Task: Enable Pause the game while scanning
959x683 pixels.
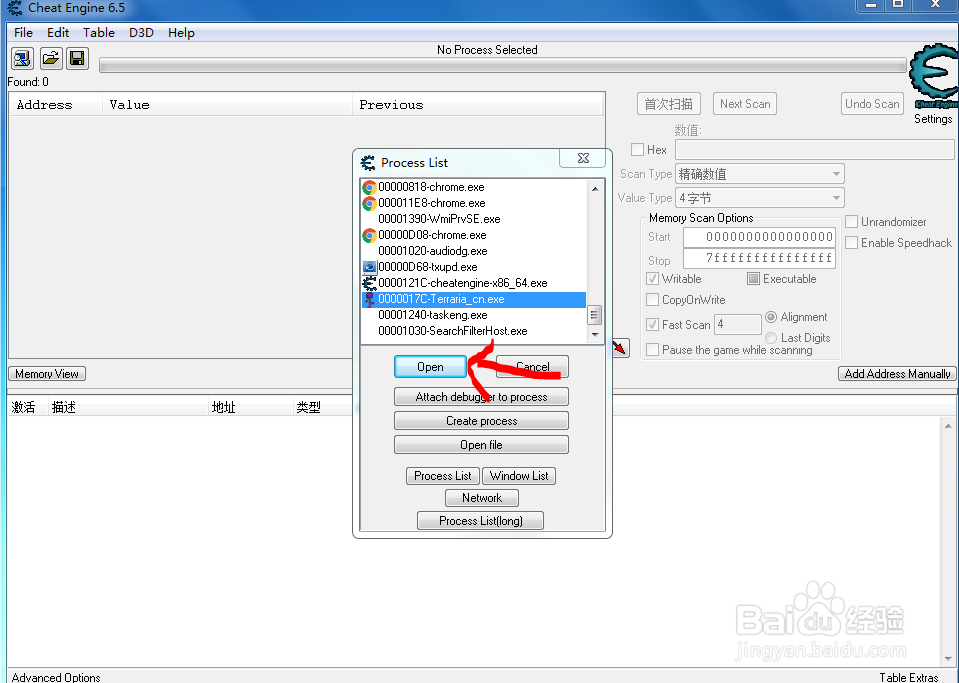Action: tap(653, 350)
